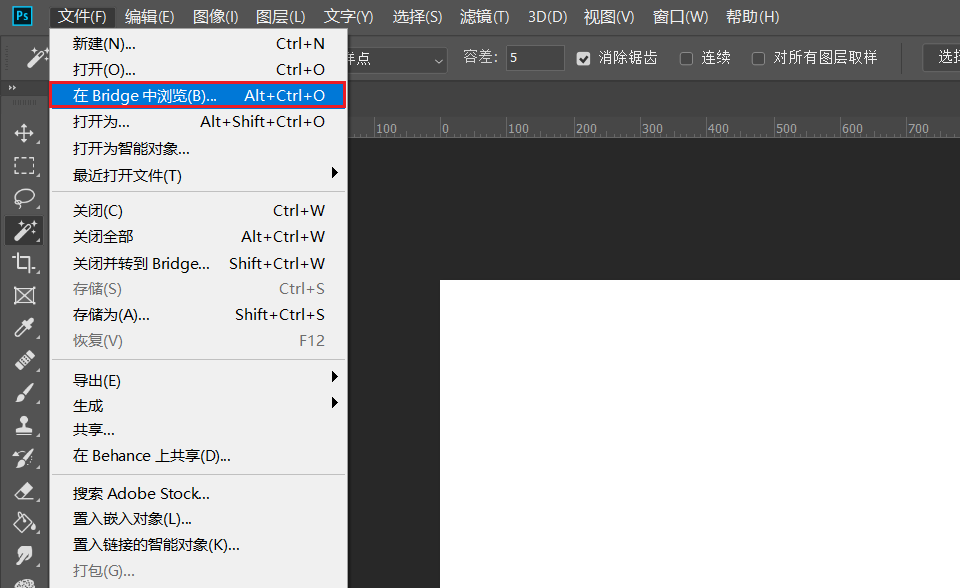Open the 窗口 menu
This screenshot has width=960, height=588.
pos(680,16)
